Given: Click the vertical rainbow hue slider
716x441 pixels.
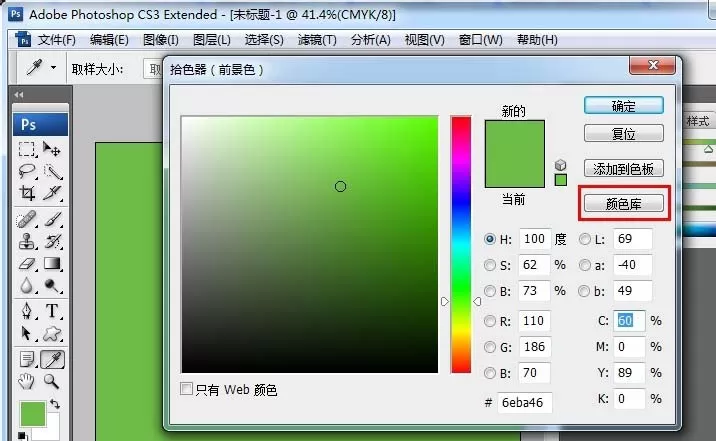Looking at the screenshot, I should 461,244.
